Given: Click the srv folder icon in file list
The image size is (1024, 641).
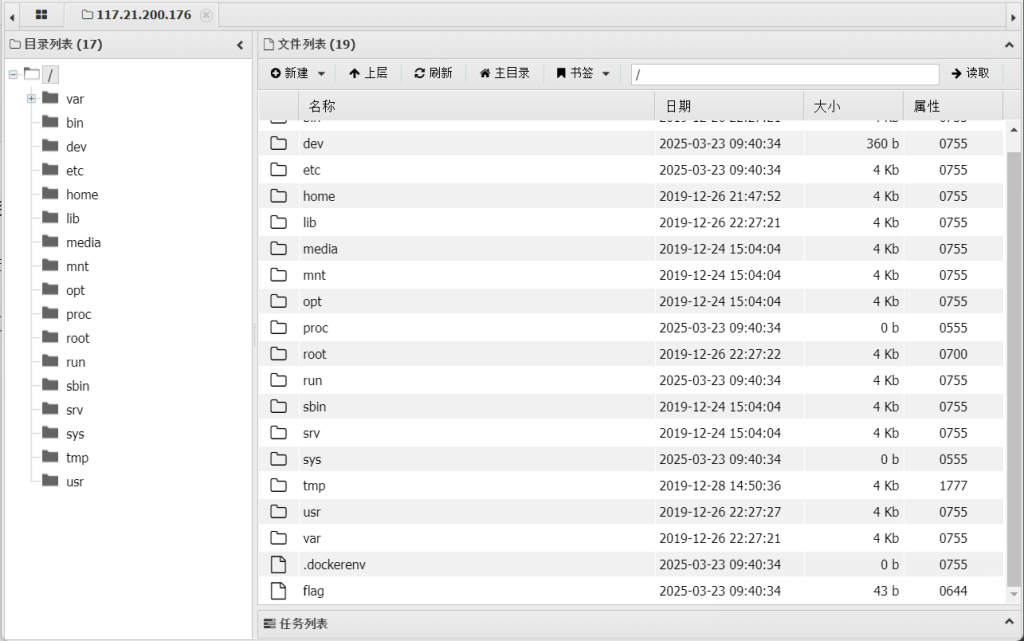Looking at the screenshot, I should (x=278, y=433).
